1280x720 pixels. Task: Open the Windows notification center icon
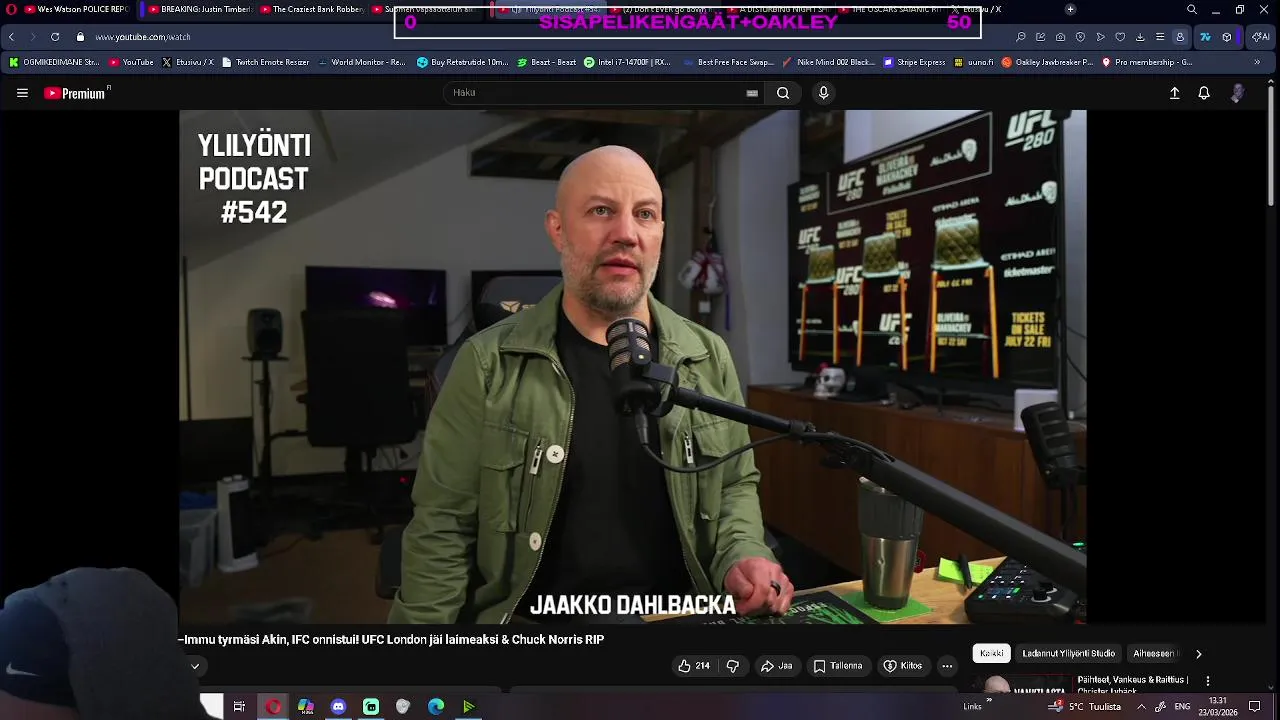click(x=1255, y=707)
